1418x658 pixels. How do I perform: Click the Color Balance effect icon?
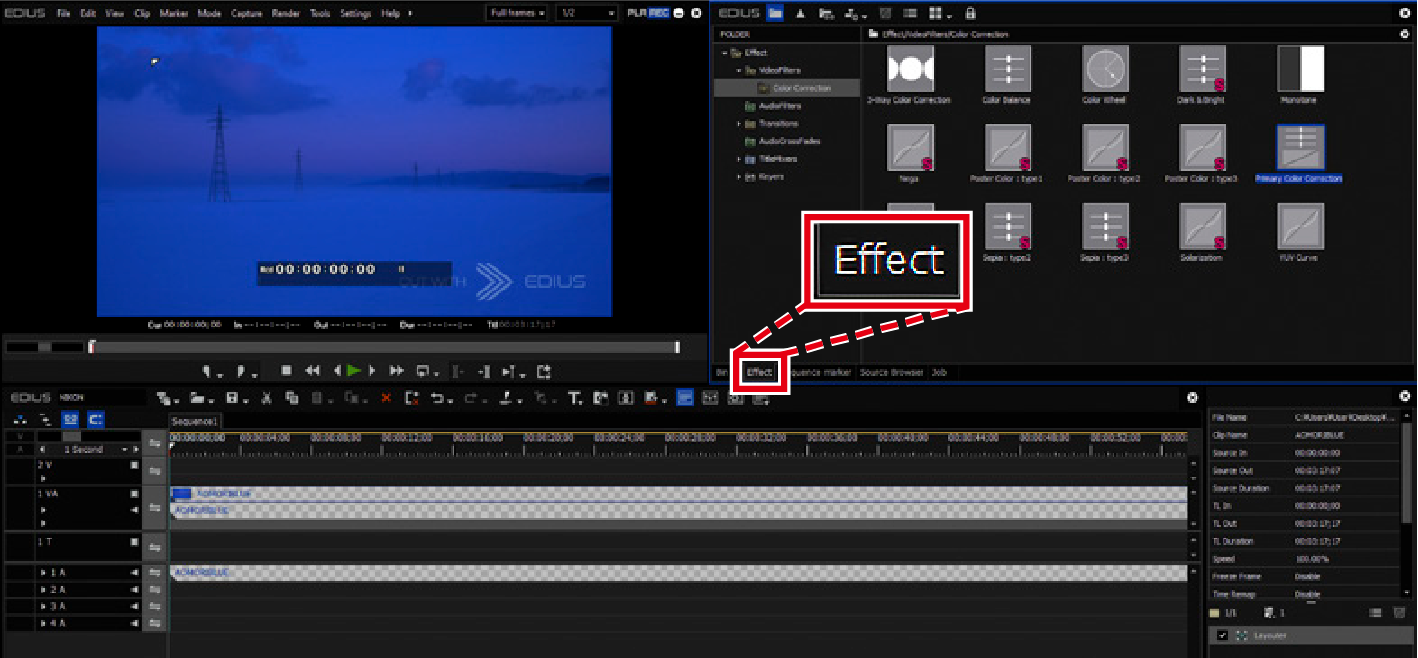[x=1007, y=70]
